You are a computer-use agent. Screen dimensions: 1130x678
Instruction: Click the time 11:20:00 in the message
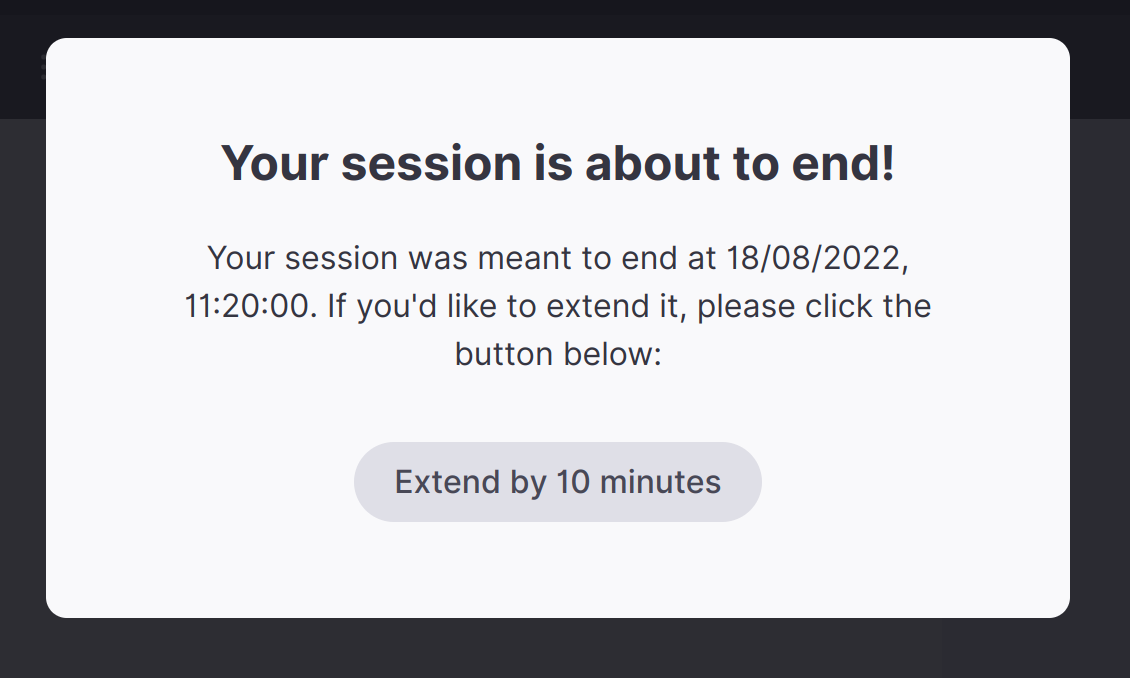tap(250, 306)
